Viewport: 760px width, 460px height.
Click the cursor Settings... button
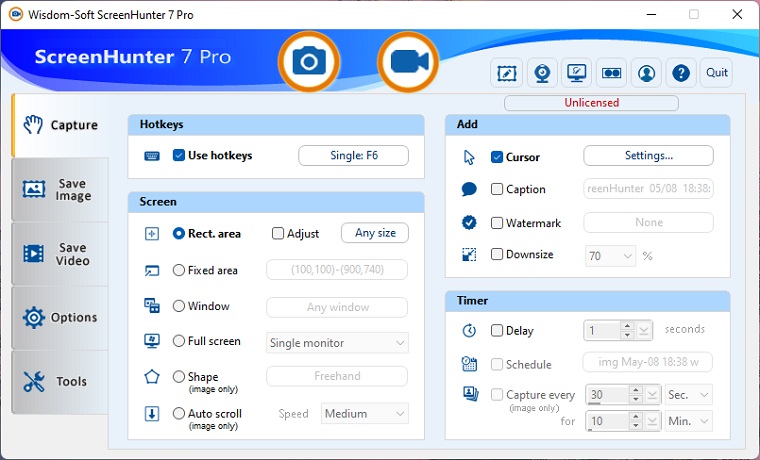click(x=648, y=156)
